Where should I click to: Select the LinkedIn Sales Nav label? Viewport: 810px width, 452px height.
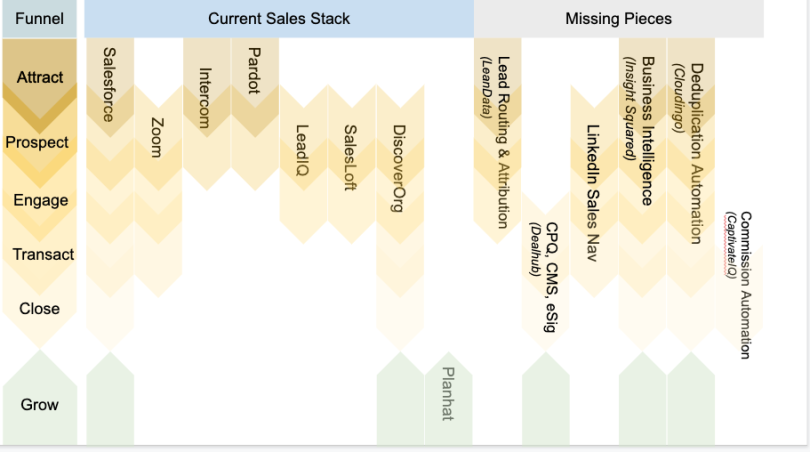coord(593,193)
